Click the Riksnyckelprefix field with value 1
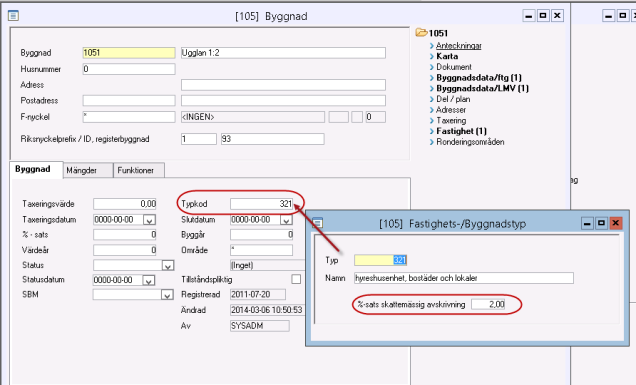The height and width of the screenshot is (385, 636). (199, 139)
